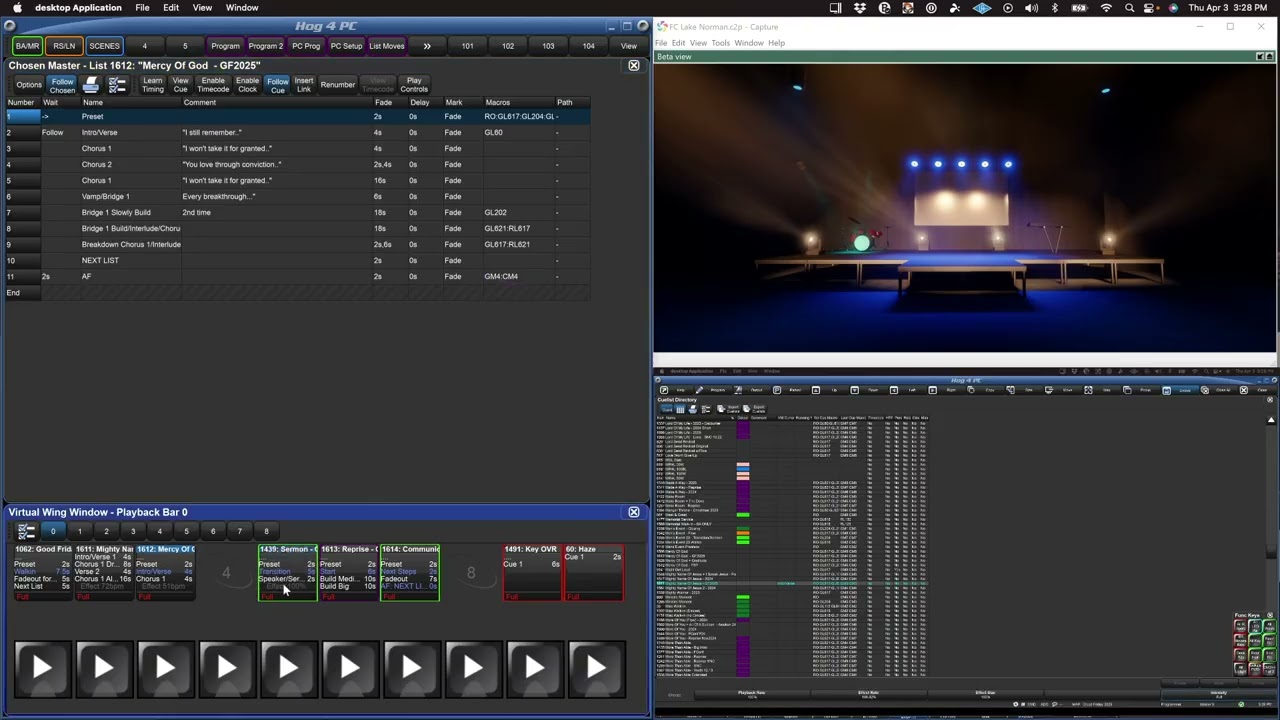
Task: Click the Renumber button
Action: tap(338, 85)
